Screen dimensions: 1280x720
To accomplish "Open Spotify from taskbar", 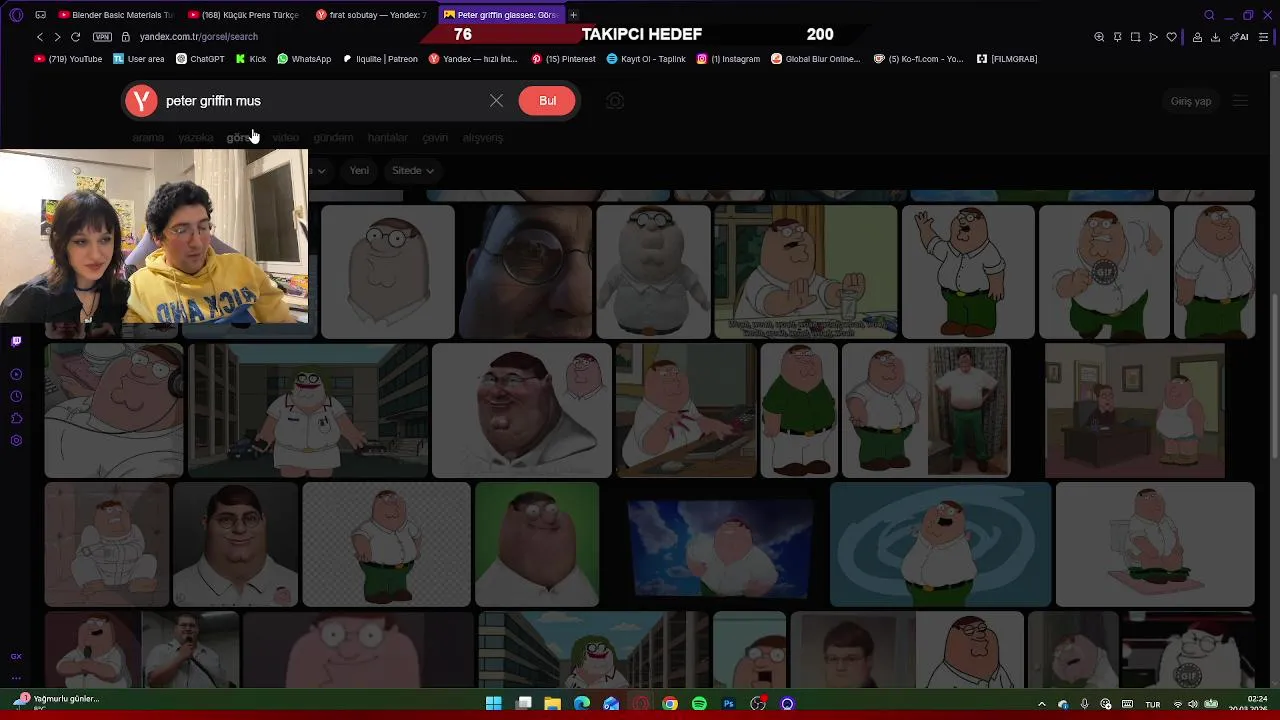I will [x=699, y=704].
